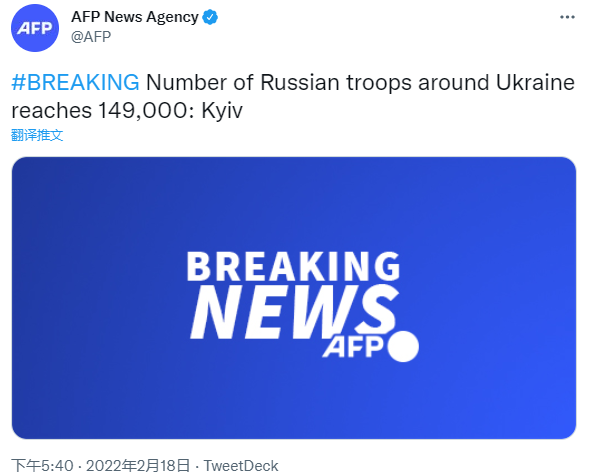Click the tweet text about Russian troops
593x476 pixels.
293,96
